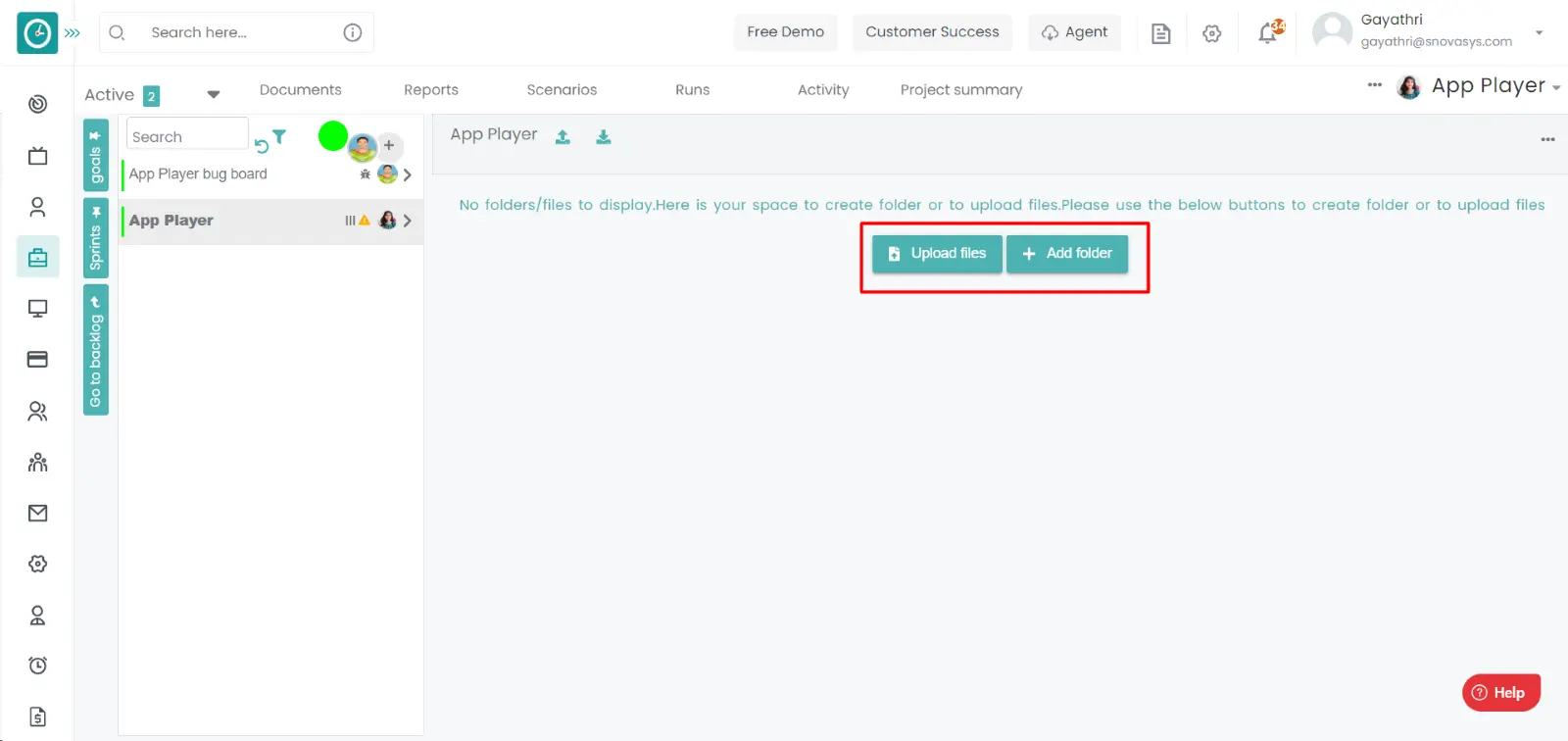This screenshot has width=1568, height=741.
Task: Expand sidebar with double-chevron arrows
Action: coord(73,33)
